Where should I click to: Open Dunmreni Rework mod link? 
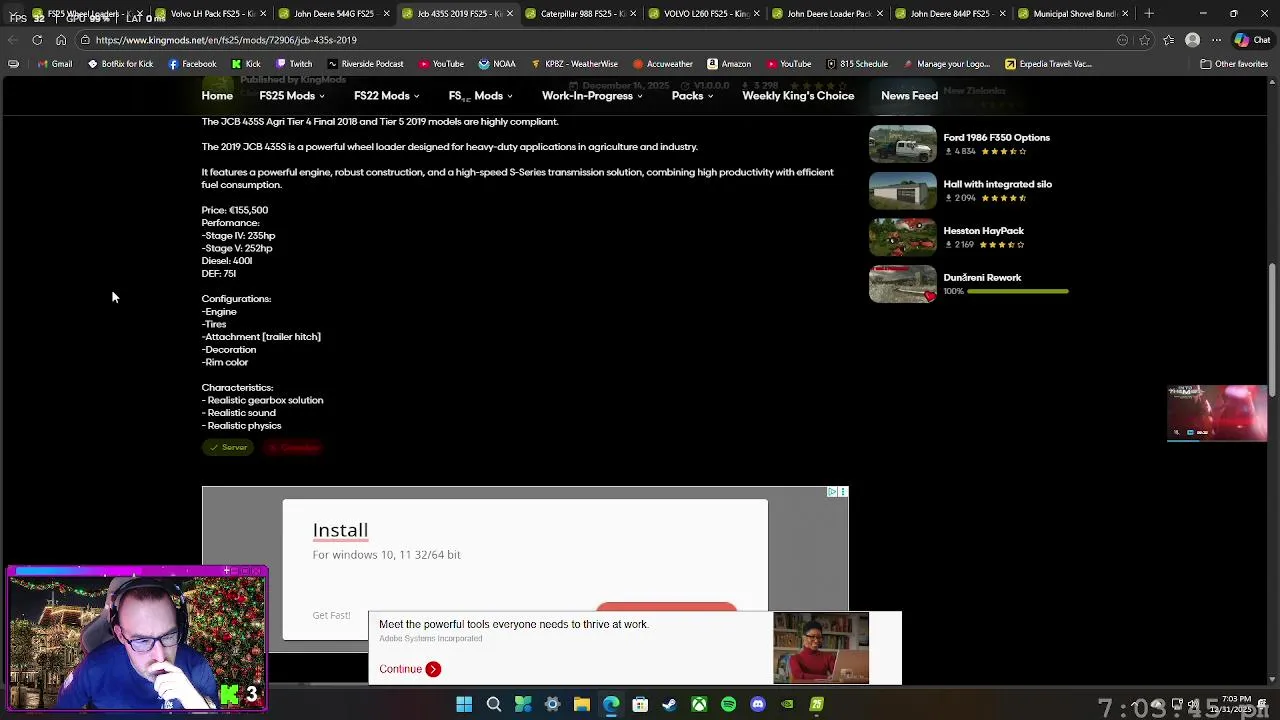coord(982,278)
